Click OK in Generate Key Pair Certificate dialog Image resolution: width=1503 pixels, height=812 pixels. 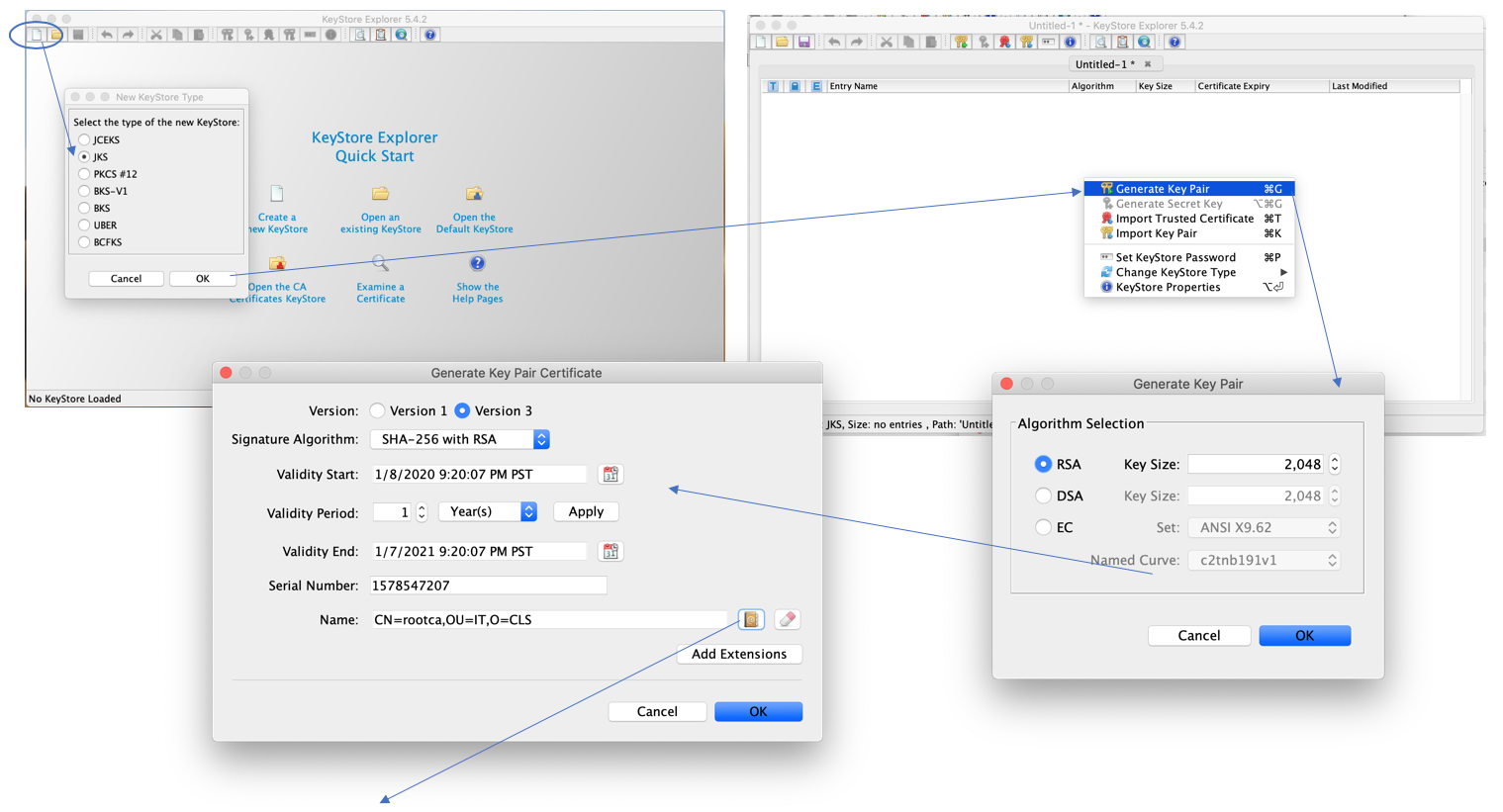[758, 711]
